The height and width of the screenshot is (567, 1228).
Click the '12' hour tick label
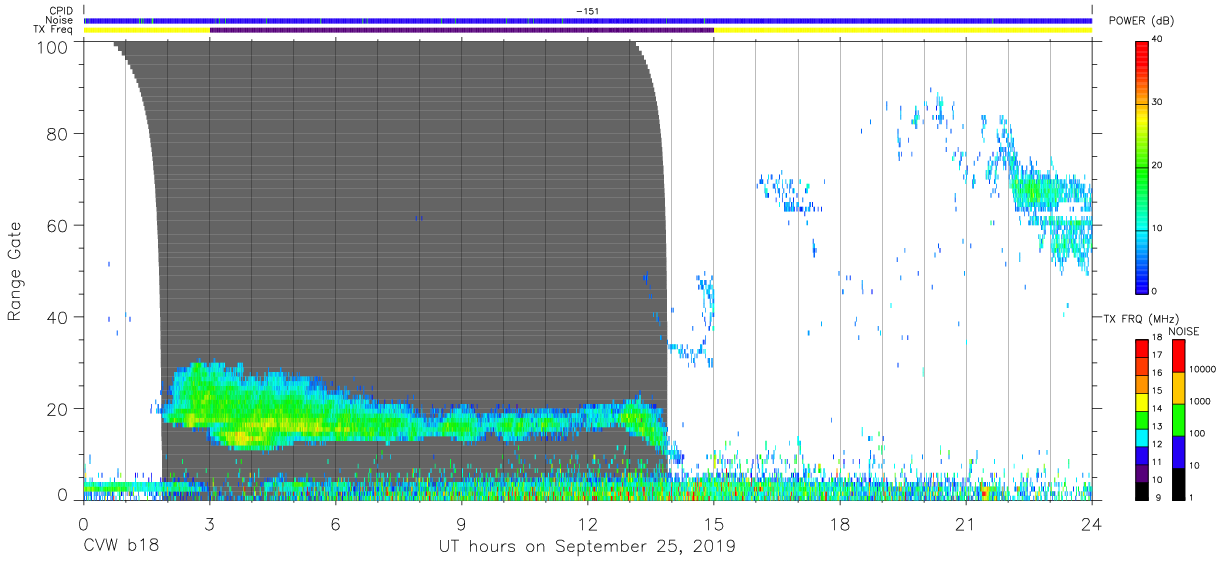click(x=588, y=523)
